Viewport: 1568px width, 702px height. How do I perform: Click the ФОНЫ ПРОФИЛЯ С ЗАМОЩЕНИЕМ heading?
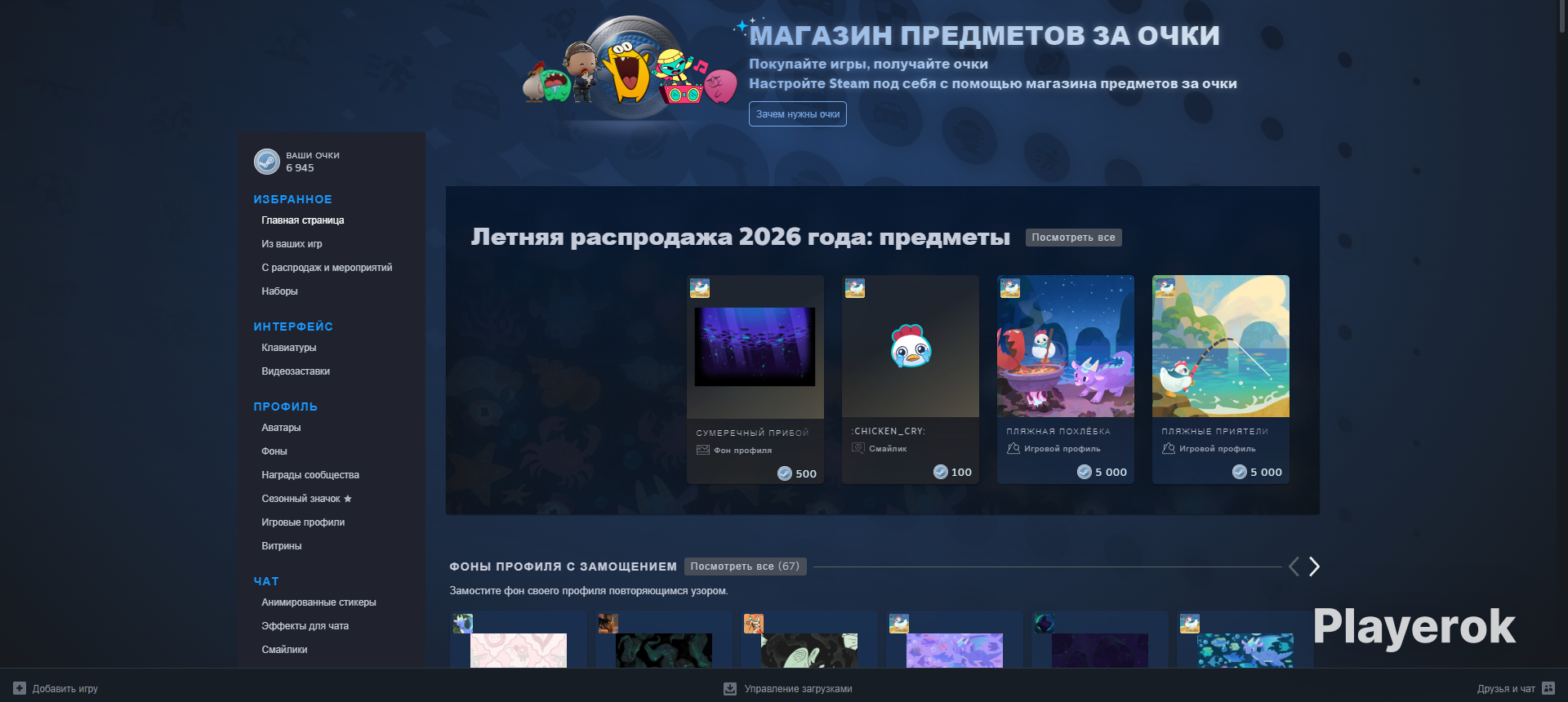coord(563,566)
